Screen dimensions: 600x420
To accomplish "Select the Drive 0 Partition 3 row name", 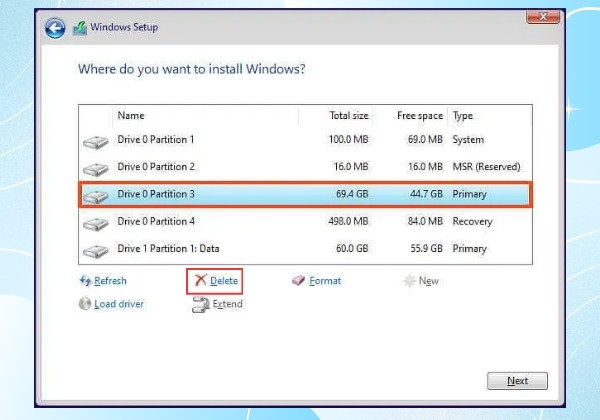I will 156,194.
